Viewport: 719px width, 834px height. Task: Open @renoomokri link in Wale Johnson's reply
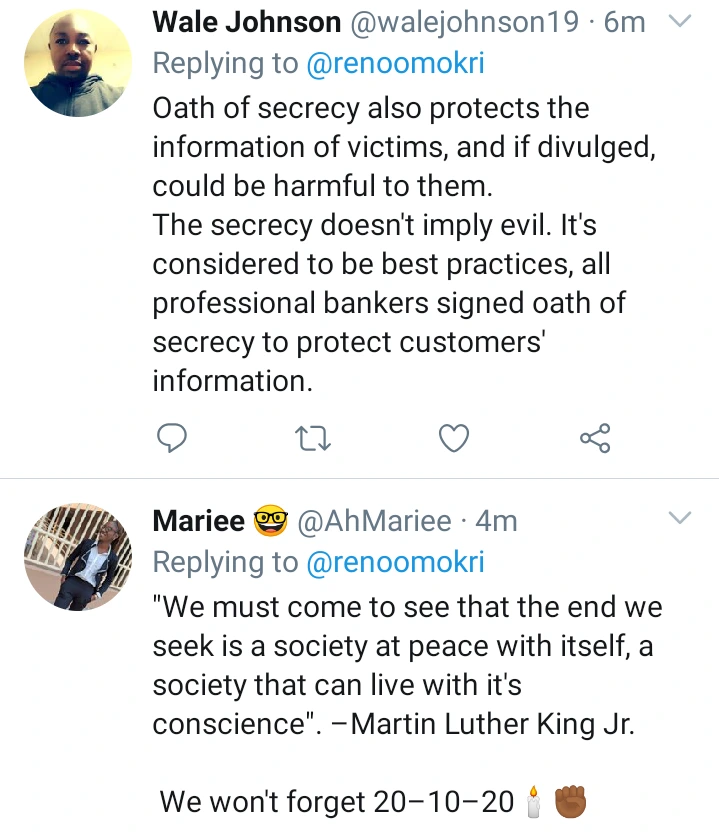click(x=394, y=64)
